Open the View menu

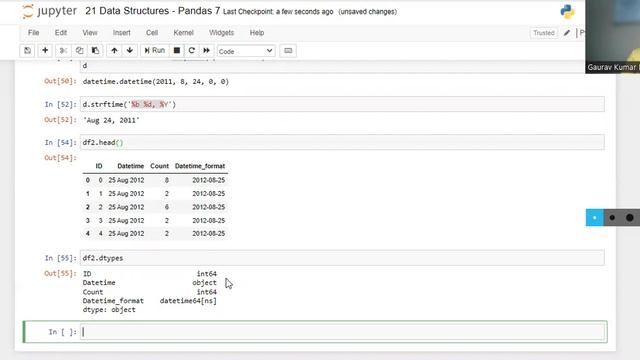pyautogui.click(x=90, y=33)
